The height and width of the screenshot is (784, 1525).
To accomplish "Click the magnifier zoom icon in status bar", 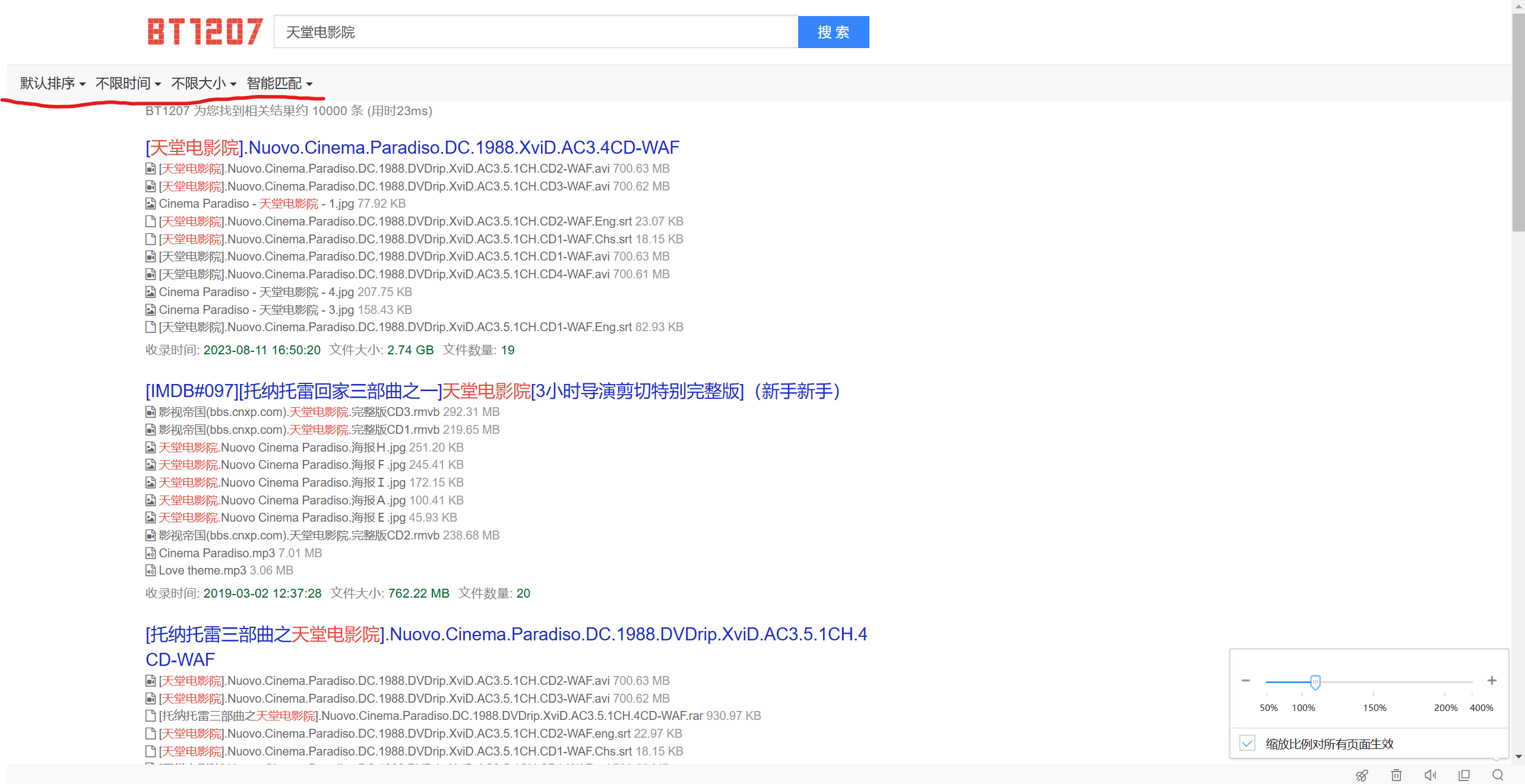I will (x=1498, y=775).
